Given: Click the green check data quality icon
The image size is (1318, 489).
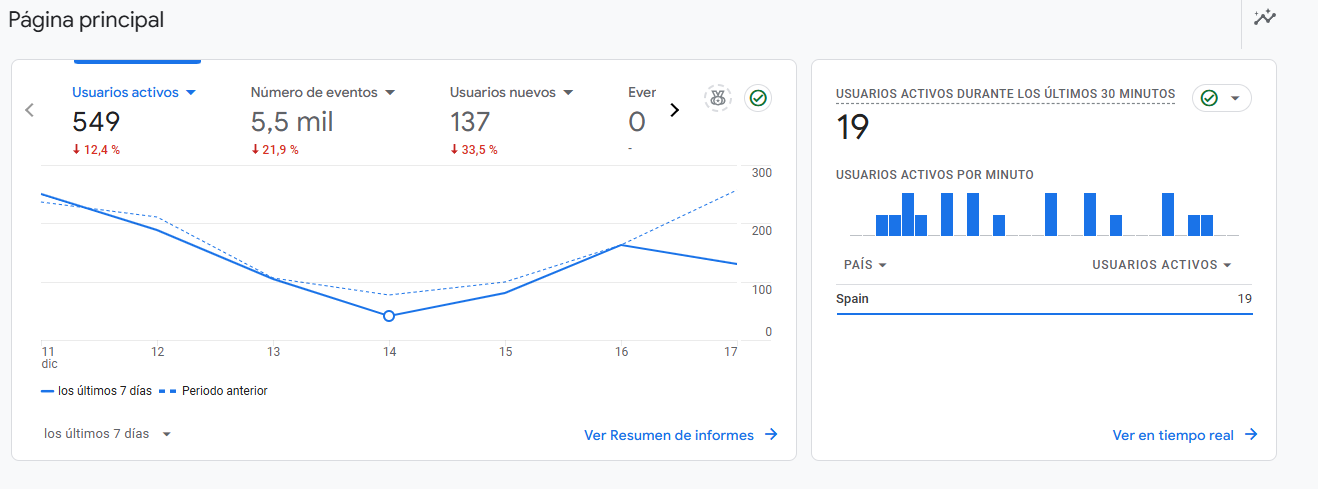Looking at the screenshot, I should (x=758, y=98).
